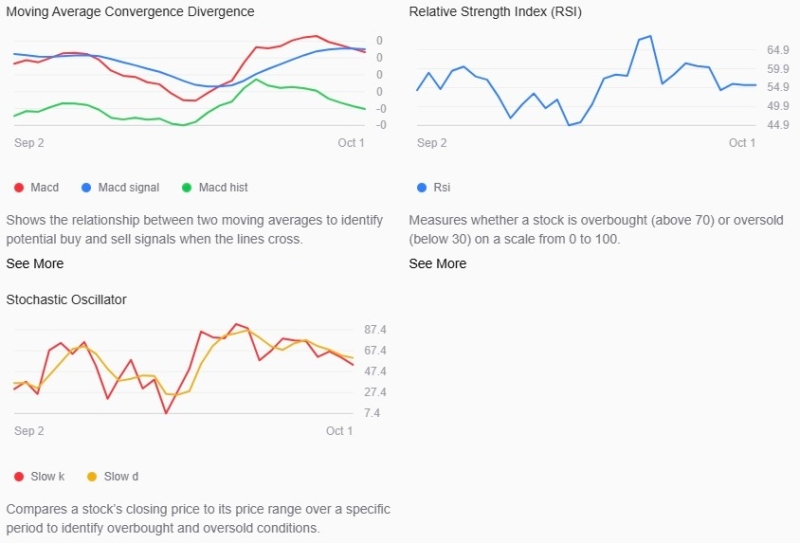Select the Macd legend label
Image resolution: width=800 pixels, height=543 pixels.
click(x=44, y=188)
